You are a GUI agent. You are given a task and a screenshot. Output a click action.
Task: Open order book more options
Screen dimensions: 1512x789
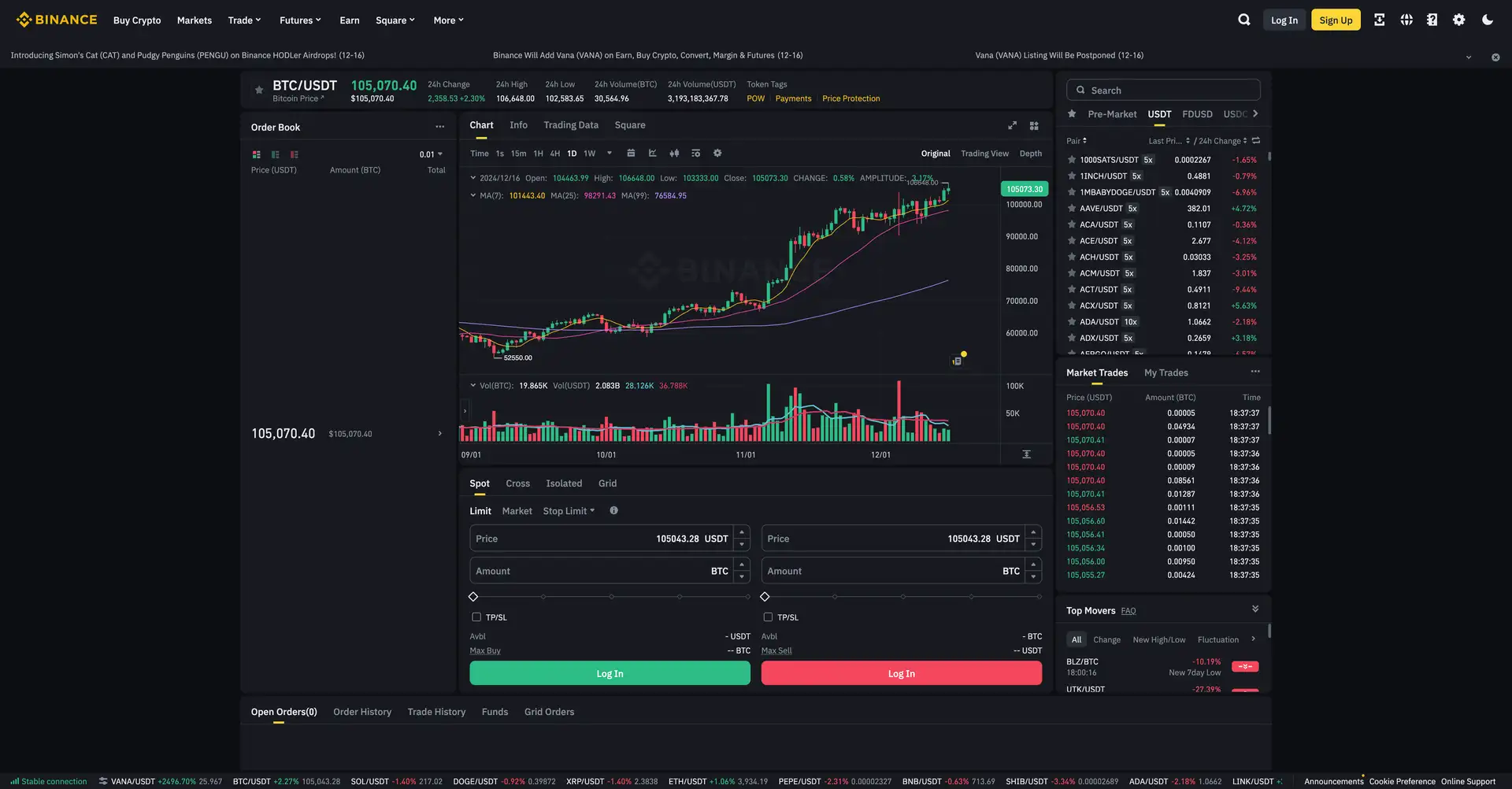pos(440,127)
